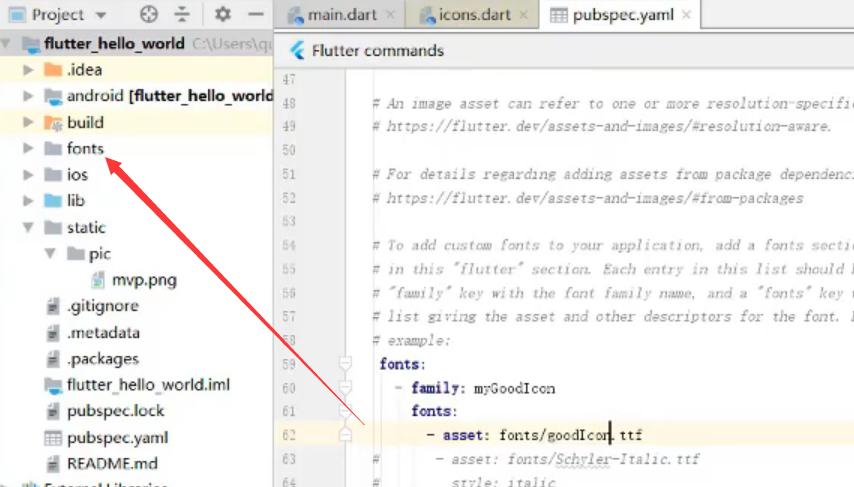
Task: Select the ios folder in tree
Action: 77,174
